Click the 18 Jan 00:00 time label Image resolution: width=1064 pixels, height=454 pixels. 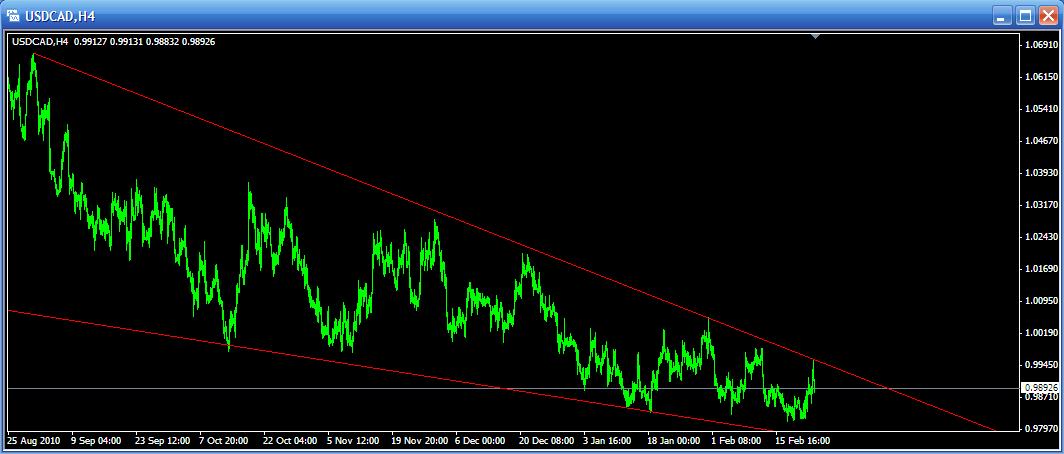[x=674, y=440]
